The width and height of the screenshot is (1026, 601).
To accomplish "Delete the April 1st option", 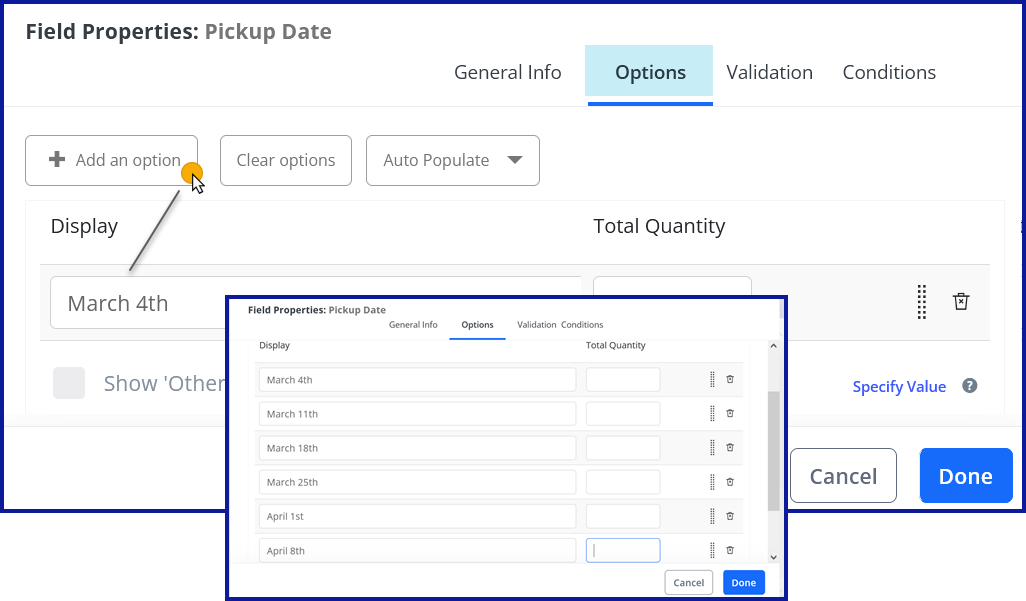I will [730, 516].
